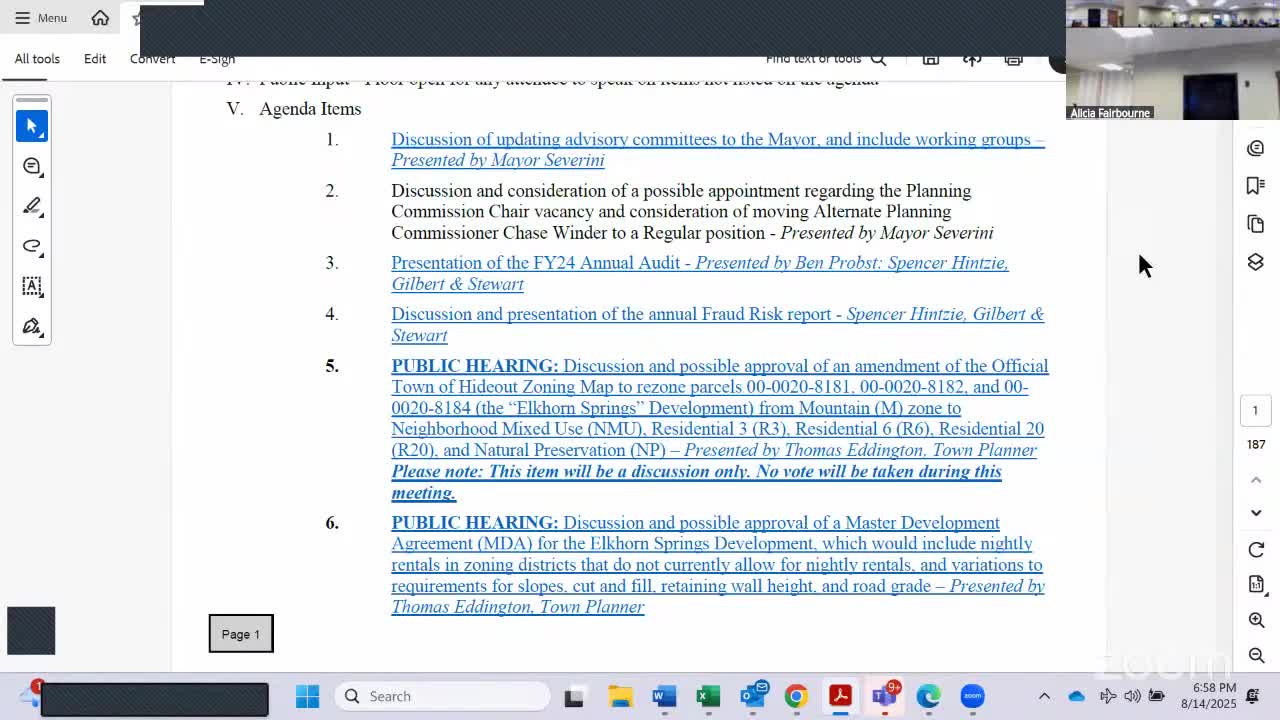This screenshot has width=1280, height=720.
Task: Open the page display fit options
Action: (1256, 584)
